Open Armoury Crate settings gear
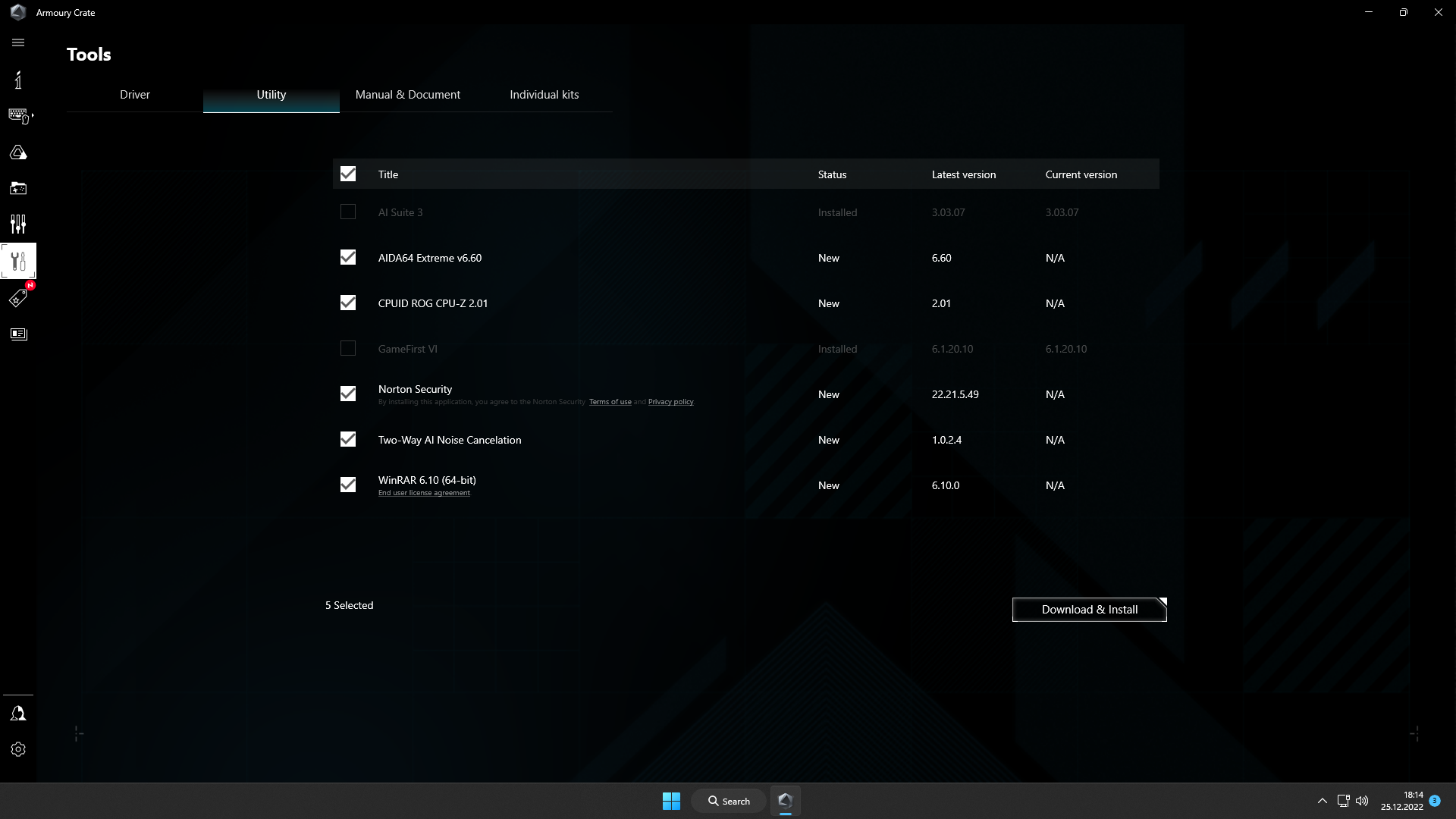This screenshot has height=819, width=1456. point(18,749)
